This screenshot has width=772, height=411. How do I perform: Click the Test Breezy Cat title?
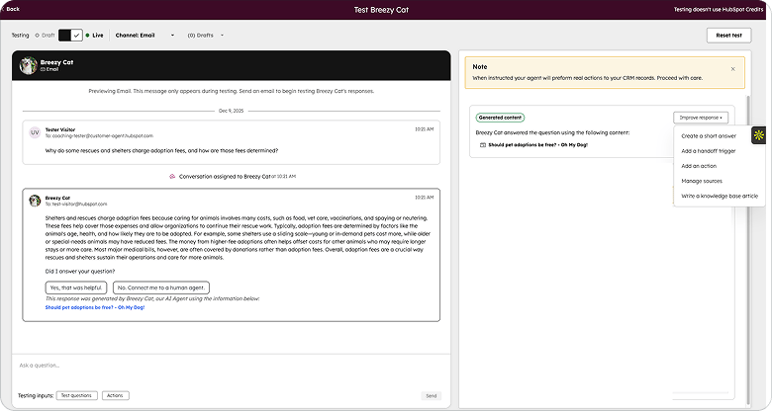click(x=381, y=10)
